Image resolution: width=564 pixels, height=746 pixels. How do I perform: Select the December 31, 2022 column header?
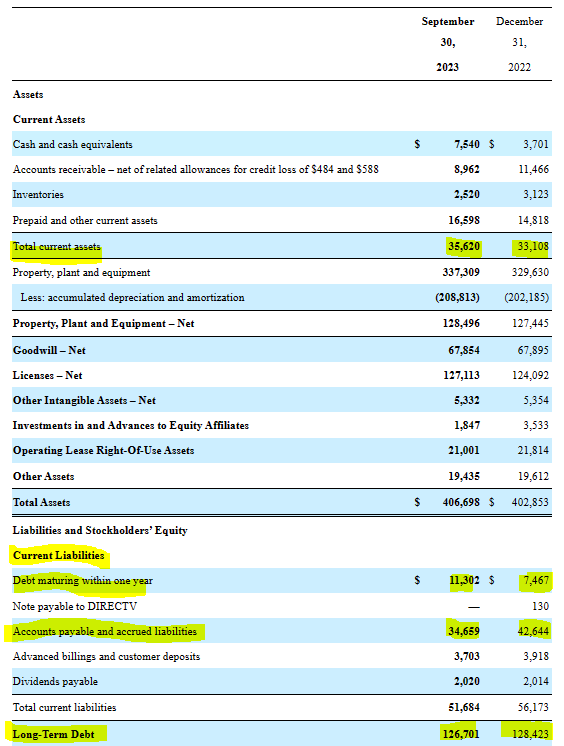pyautogui.click(x=519, y=44)
